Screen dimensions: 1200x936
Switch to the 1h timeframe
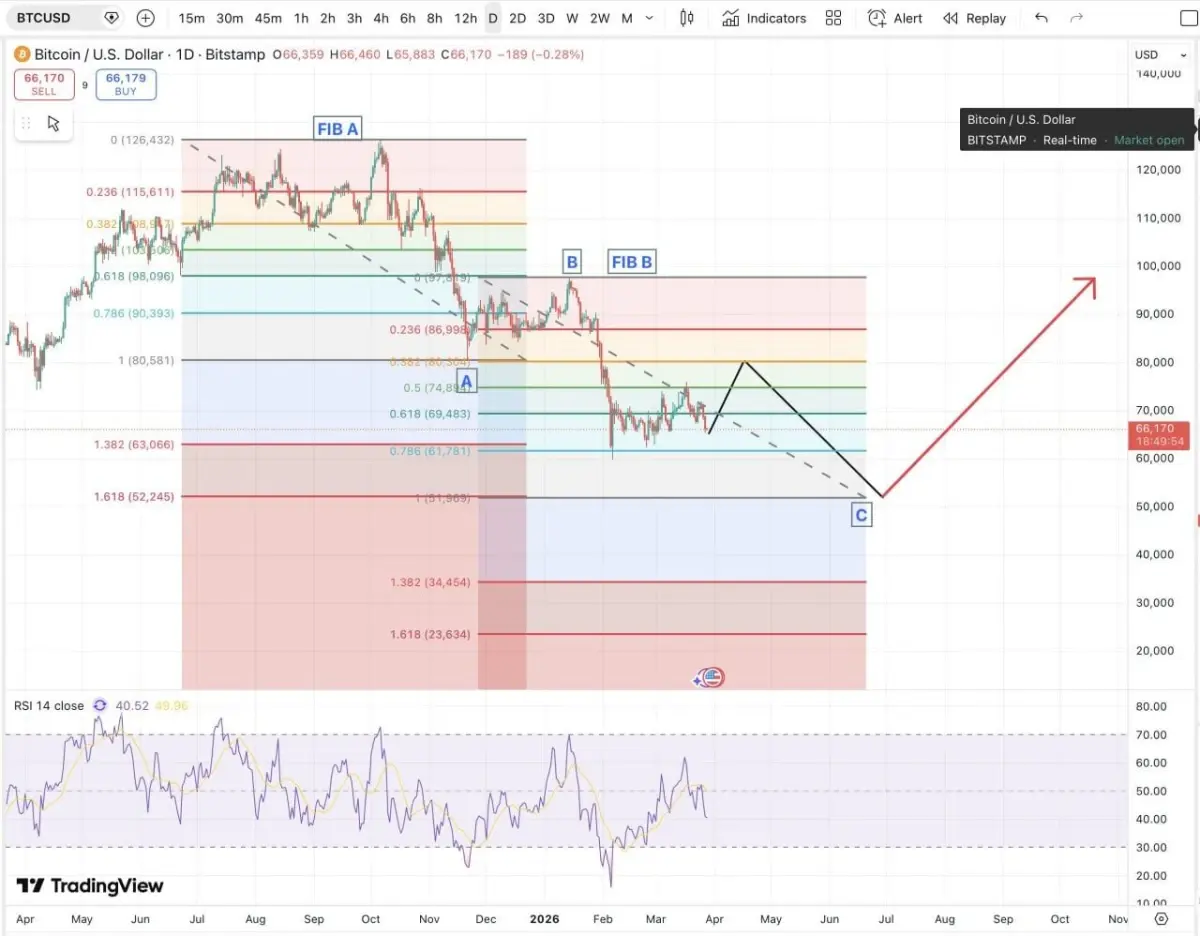pyautogui.click(x=301, y=18)
